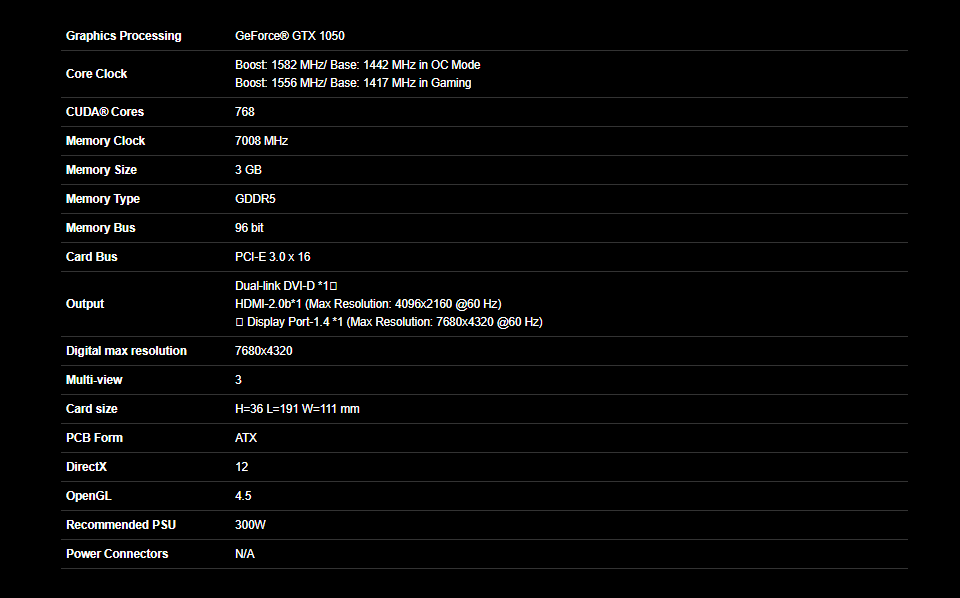Screen dimensions: 960x598
Task: Click the Multi-view row label
Action: pyautogui.click(x=94, y=380)
